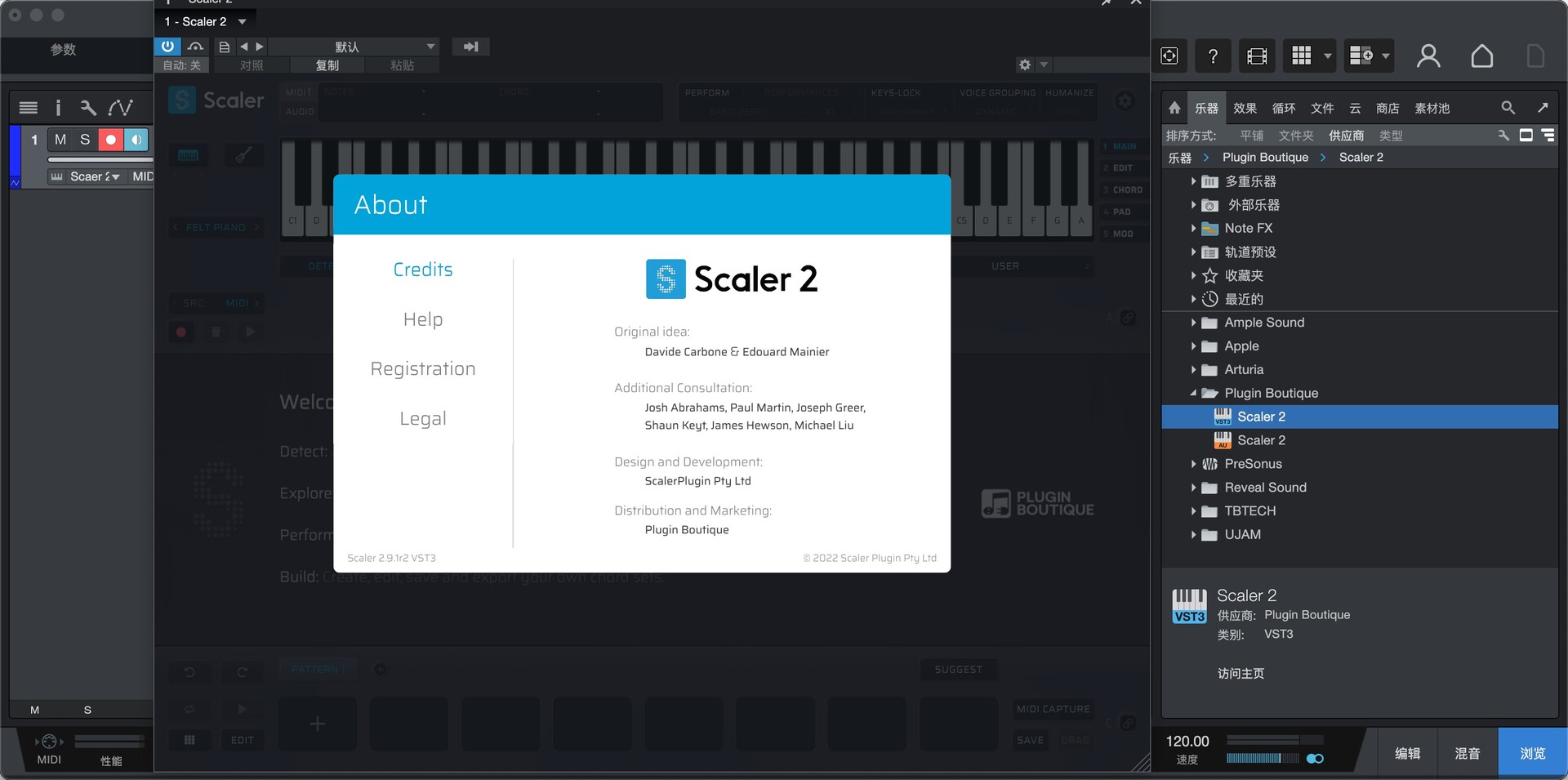Mute track 1 with the M button

pos(60,140)
